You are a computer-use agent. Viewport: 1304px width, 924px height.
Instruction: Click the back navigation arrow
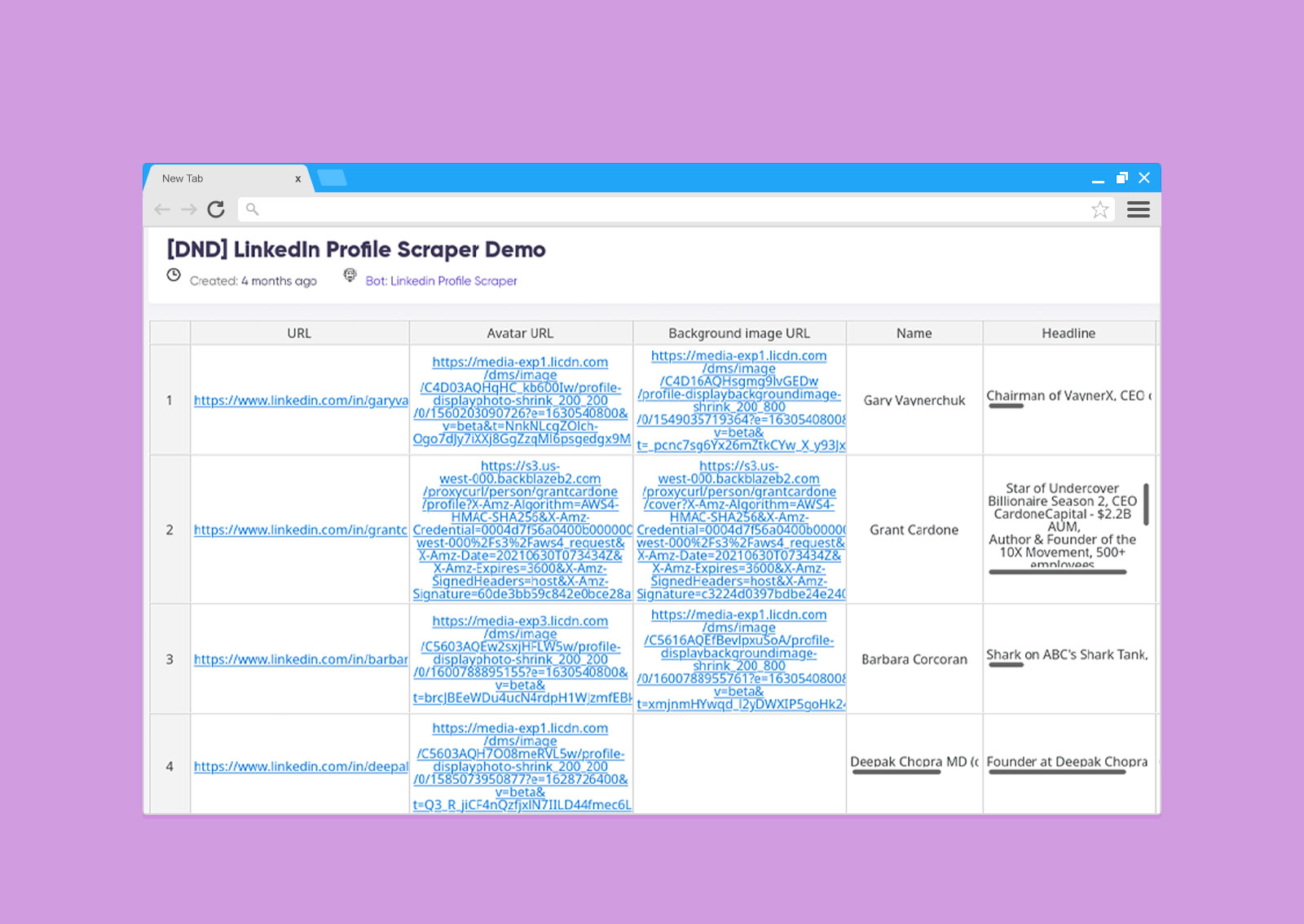(162, 209)
